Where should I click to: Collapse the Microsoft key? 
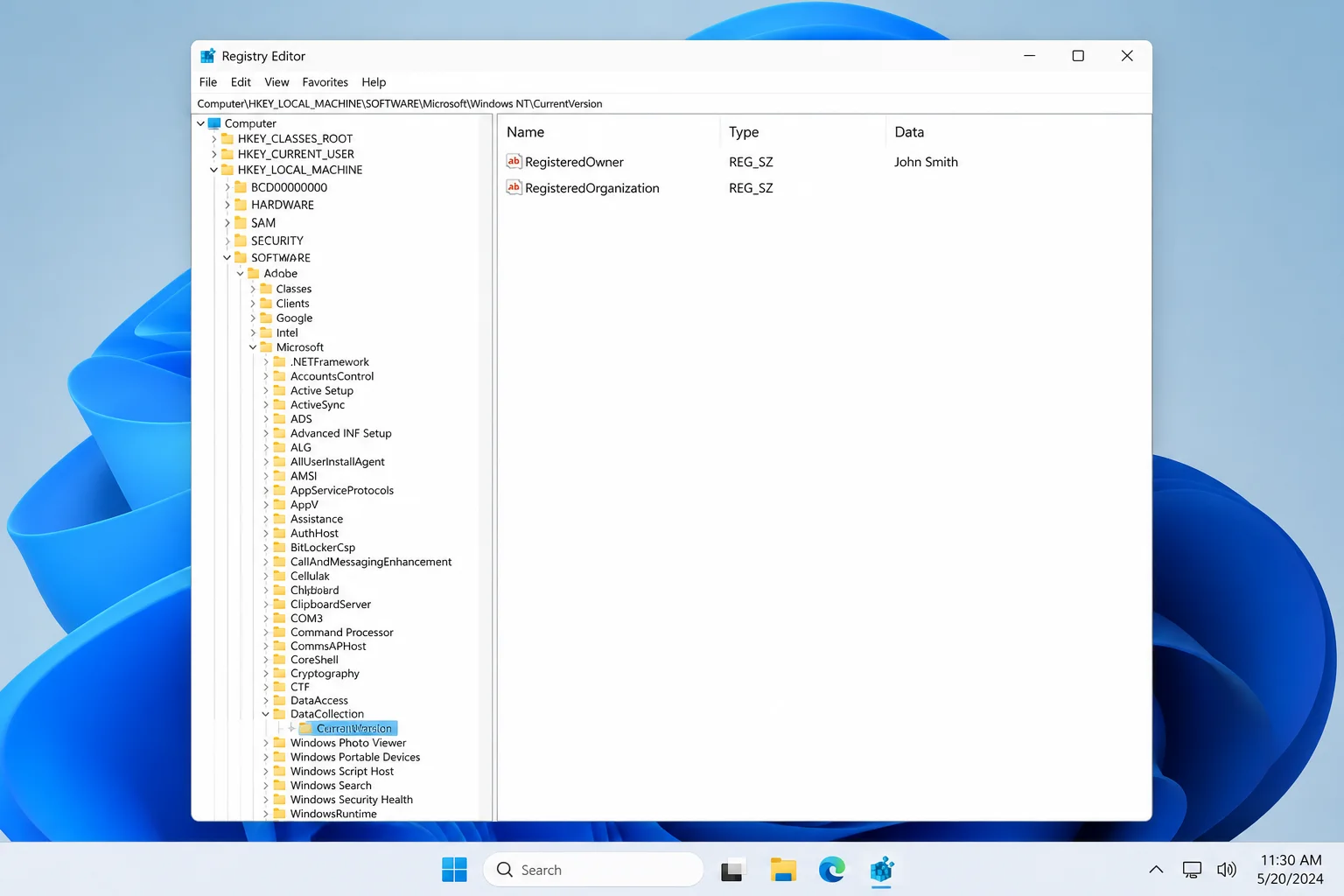coord(253,347)
